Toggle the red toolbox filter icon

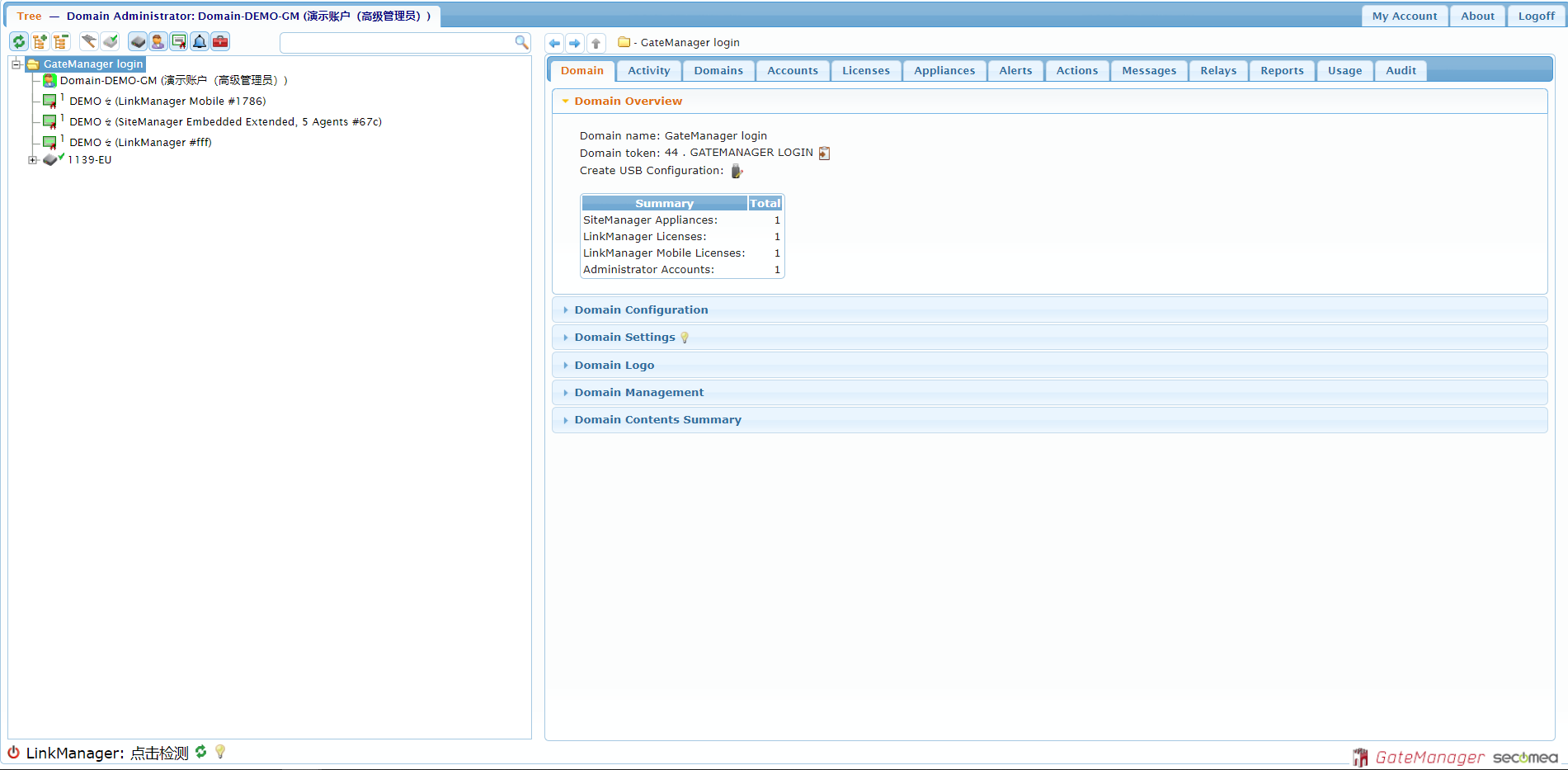220,41
